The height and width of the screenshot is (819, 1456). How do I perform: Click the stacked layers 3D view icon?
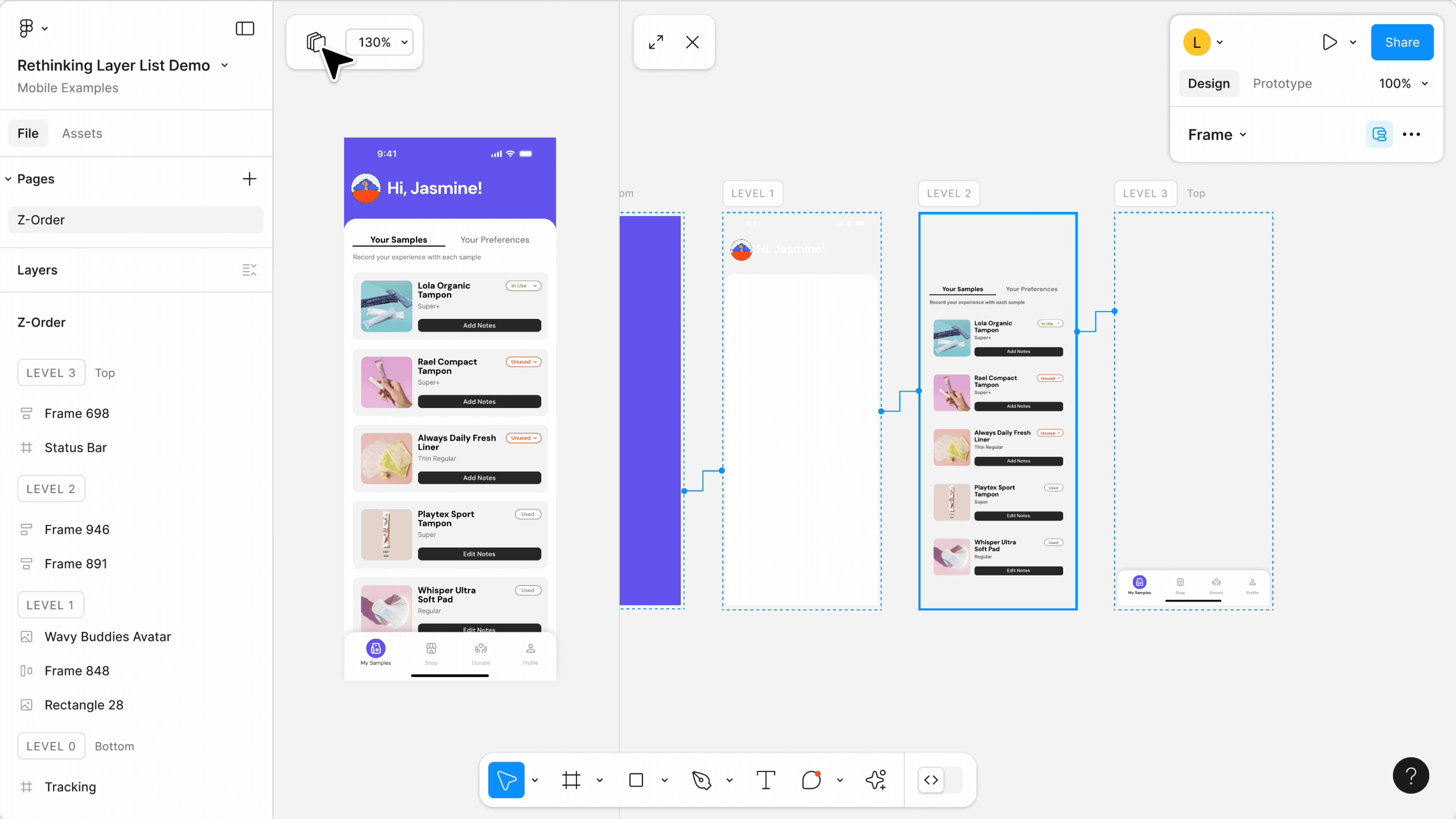315,42
